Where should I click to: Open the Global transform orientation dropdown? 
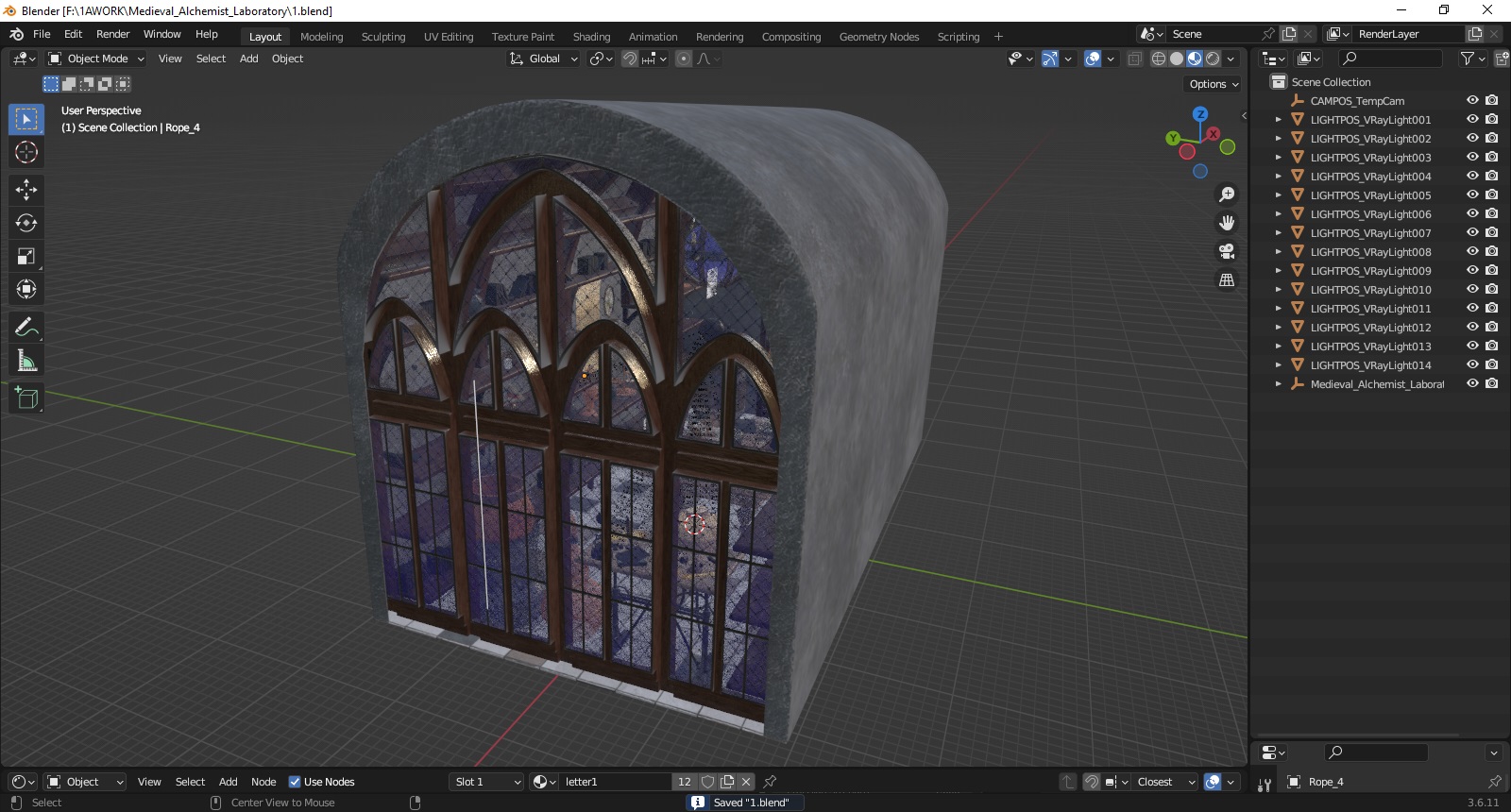click(x=543, y=59)
